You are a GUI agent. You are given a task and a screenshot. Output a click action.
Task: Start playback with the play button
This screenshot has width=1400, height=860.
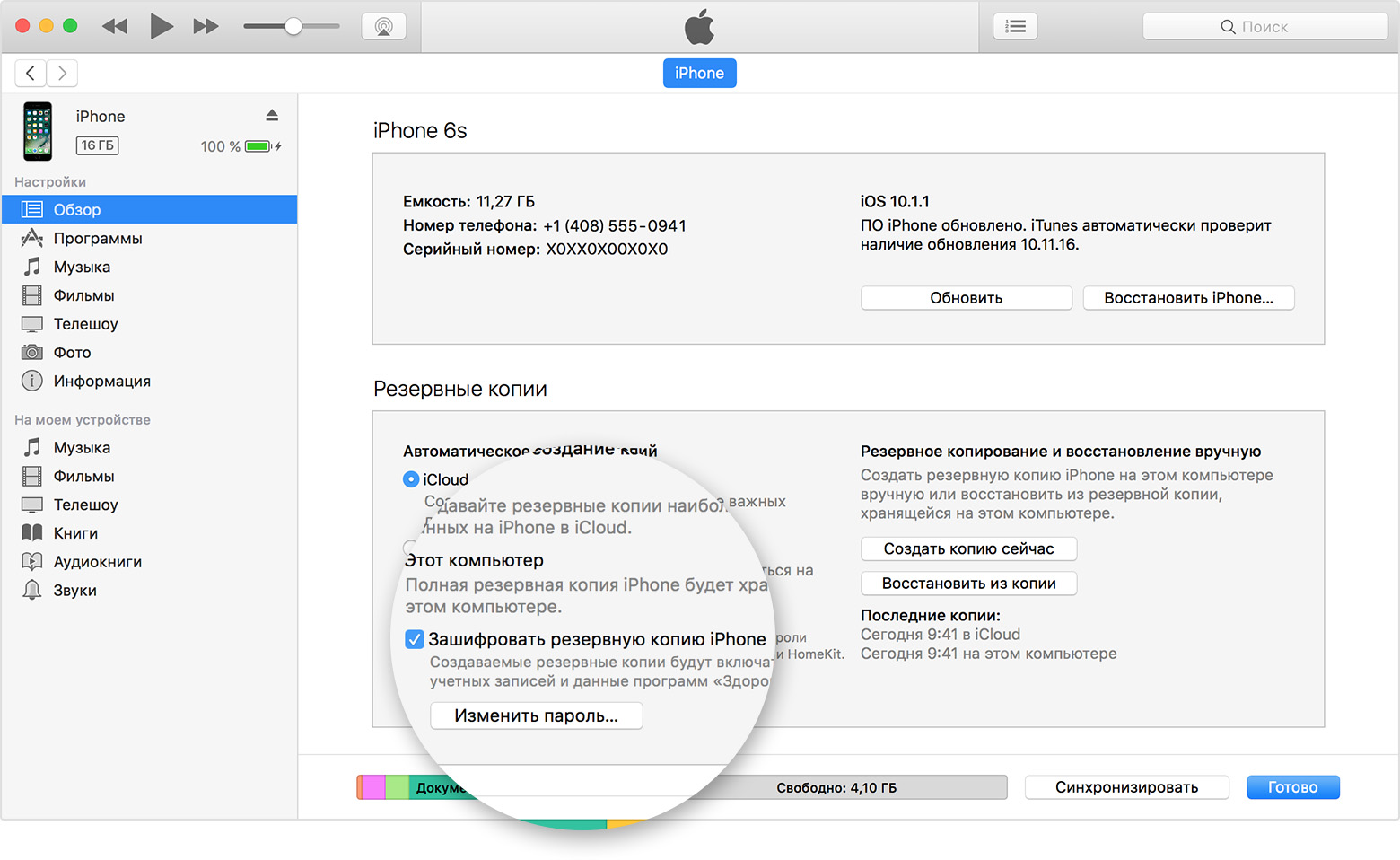click(162, 26)
